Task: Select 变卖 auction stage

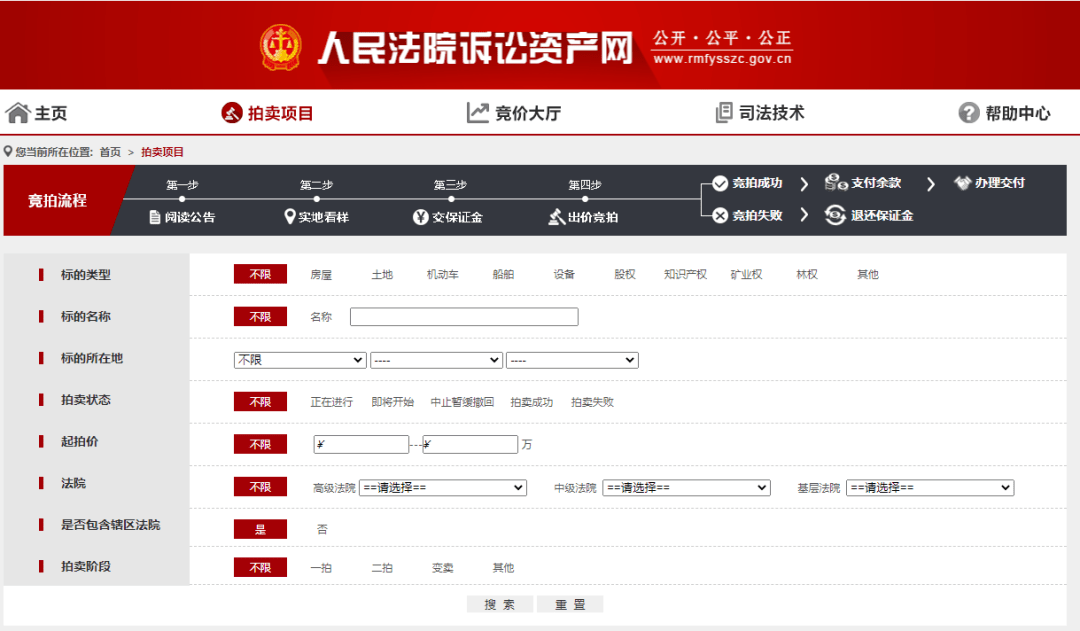Action: [x=443, y=568]
